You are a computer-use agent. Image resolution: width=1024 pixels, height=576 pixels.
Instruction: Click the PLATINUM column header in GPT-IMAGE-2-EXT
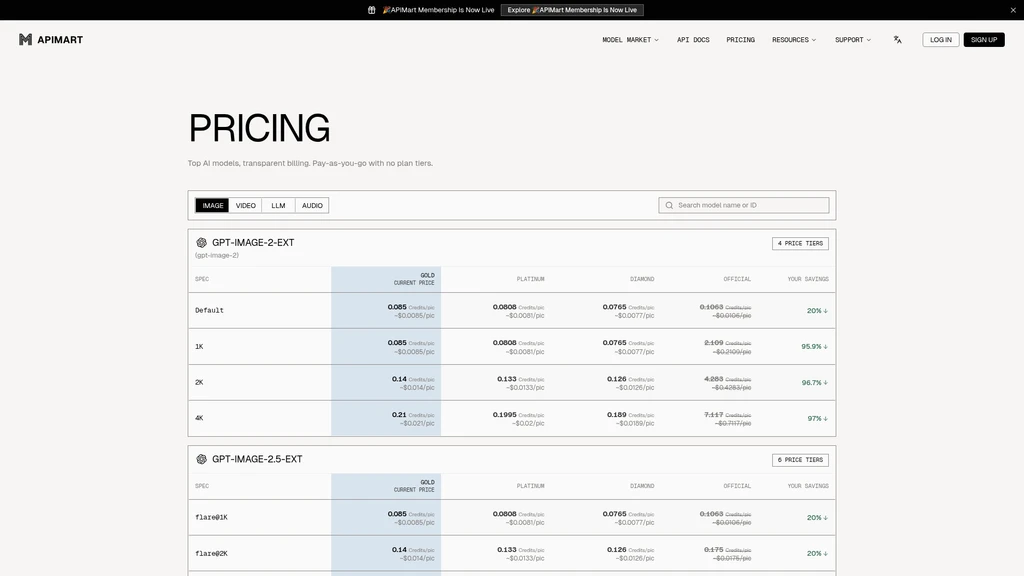[x=530, y=279]
